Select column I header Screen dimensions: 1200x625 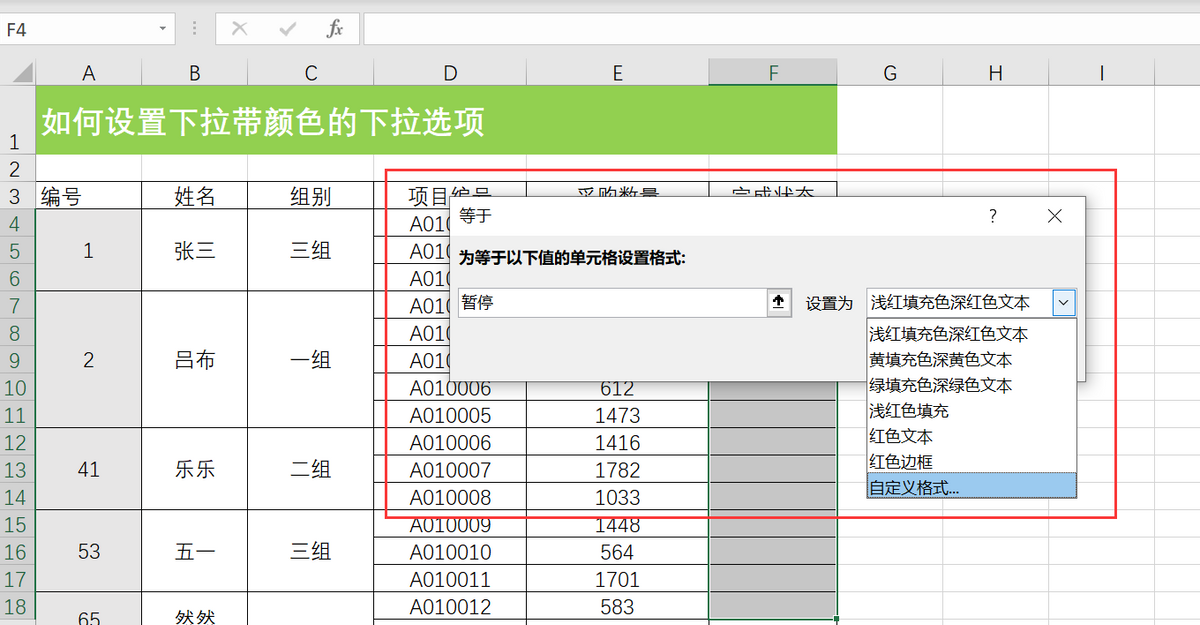tap(1101, 73)
